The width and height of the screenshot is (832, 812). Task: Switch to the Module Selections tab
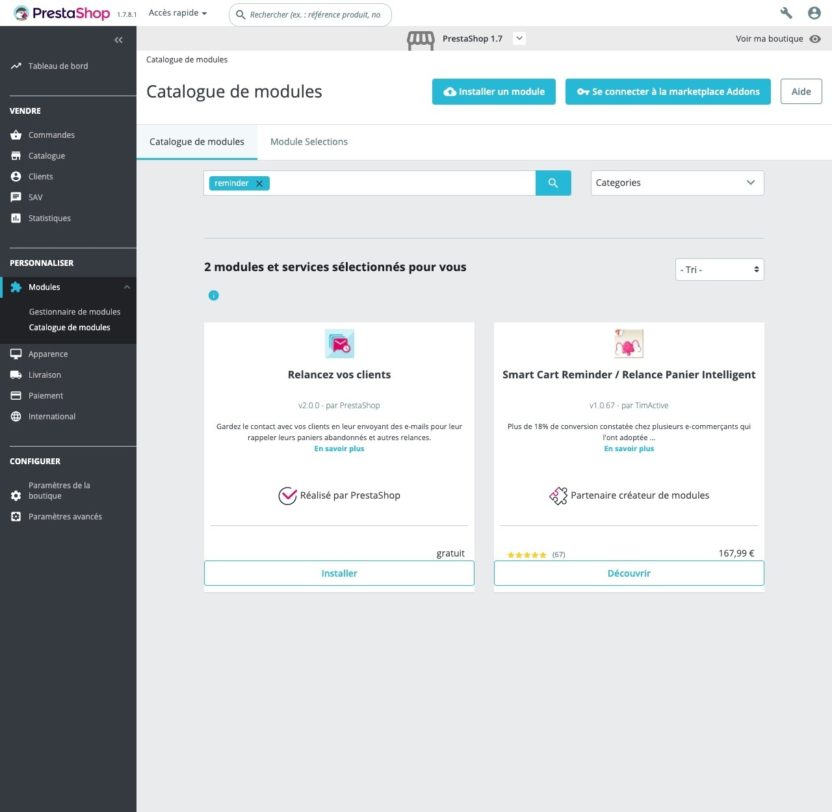tap(308, 142)
